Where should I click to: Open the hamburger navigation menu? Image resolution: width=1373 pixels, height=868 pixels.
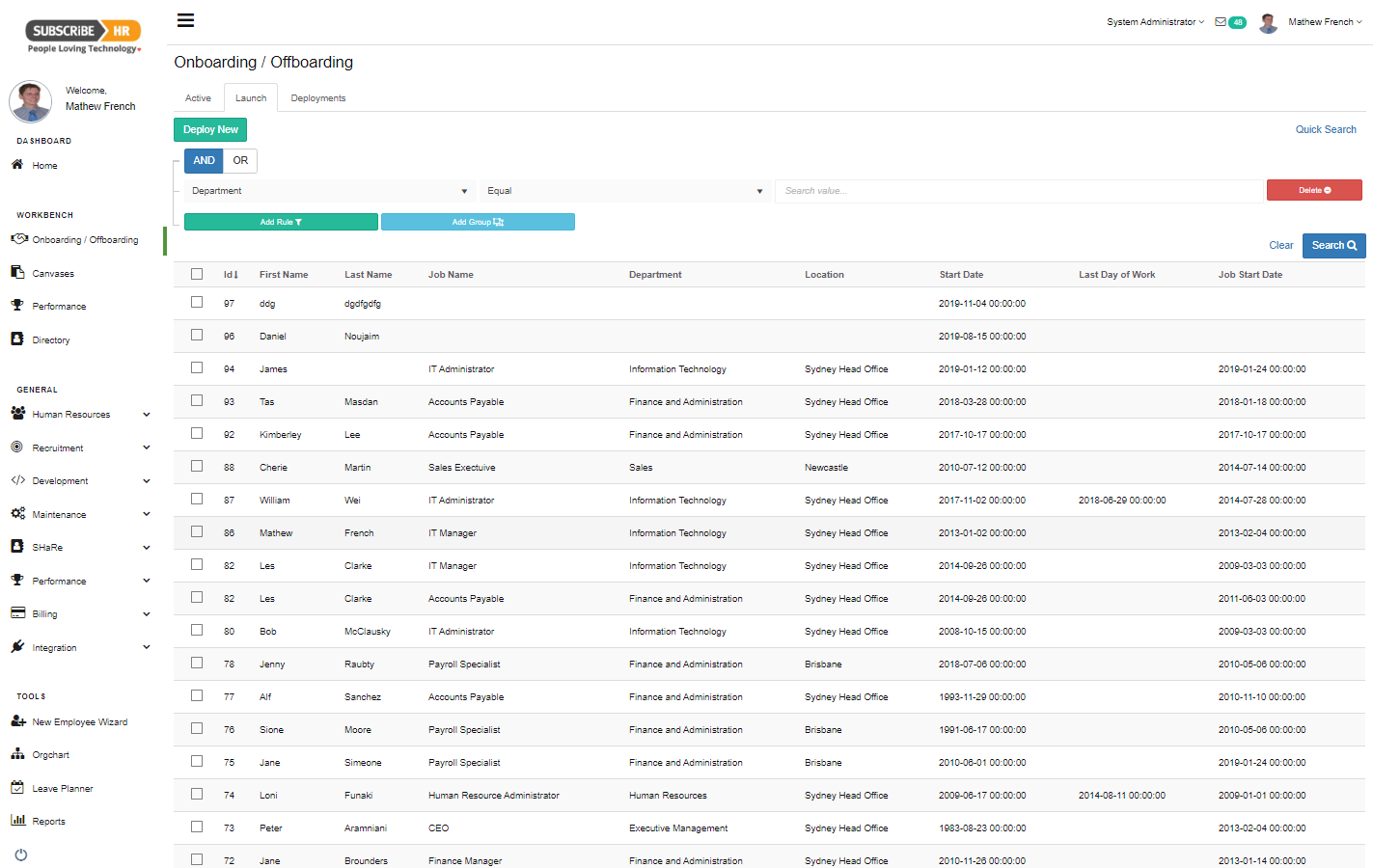pos(185,19)
